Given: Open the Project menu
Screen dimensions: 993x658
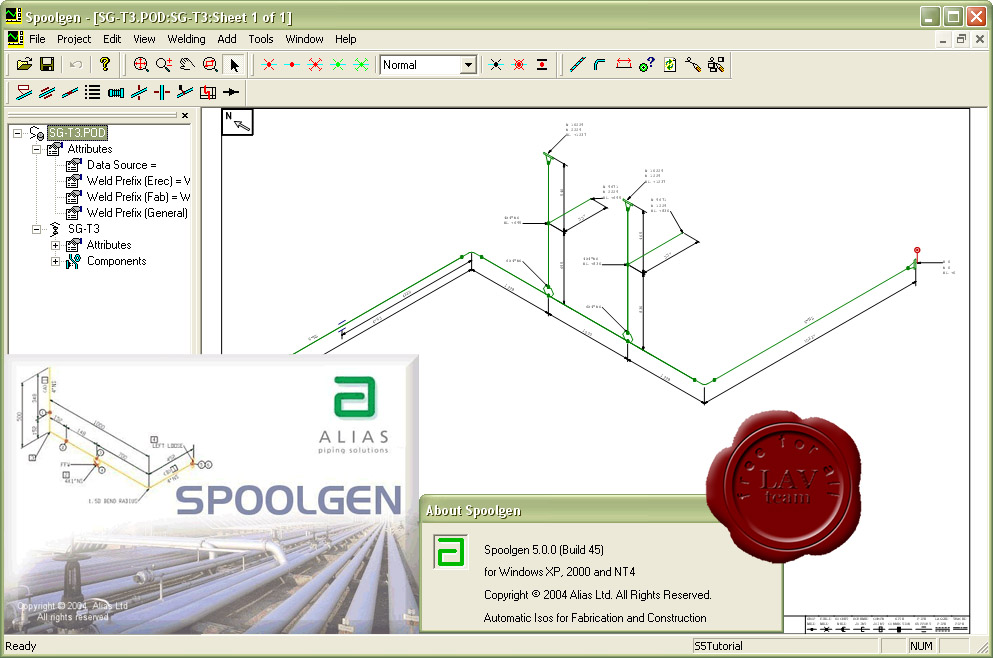Looking at the screenshot, I should click(74, 39).
